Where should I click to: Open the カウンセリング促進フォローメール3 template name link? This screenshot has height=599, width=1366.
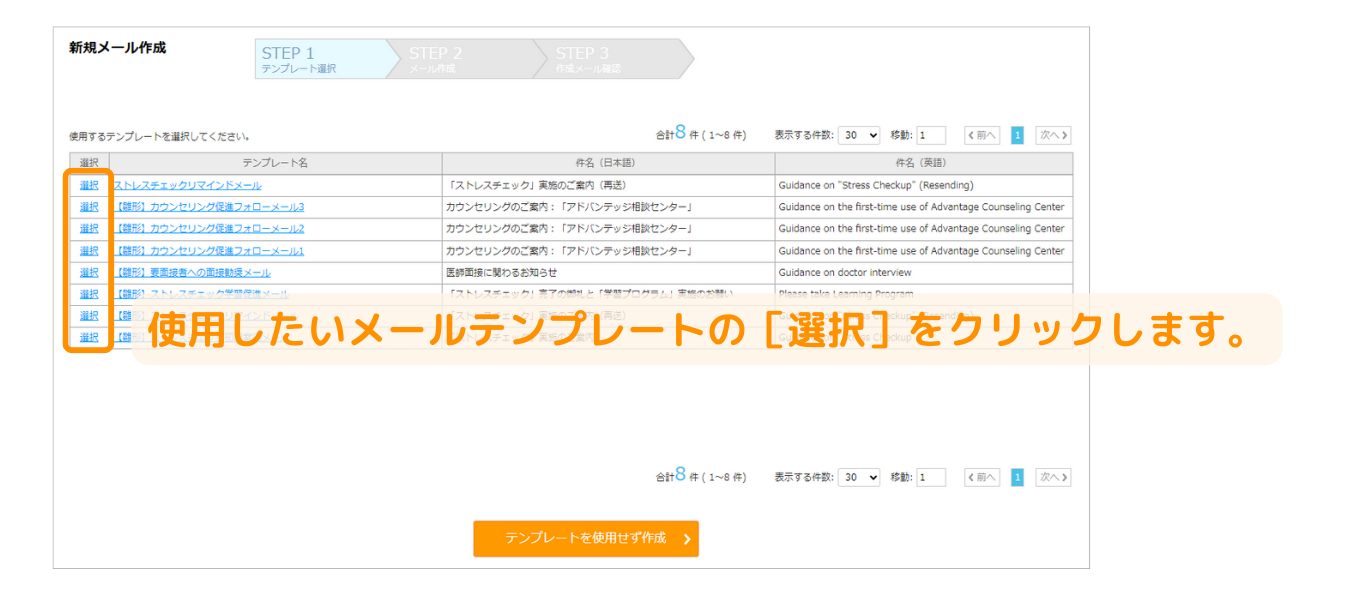pos(209,207)
